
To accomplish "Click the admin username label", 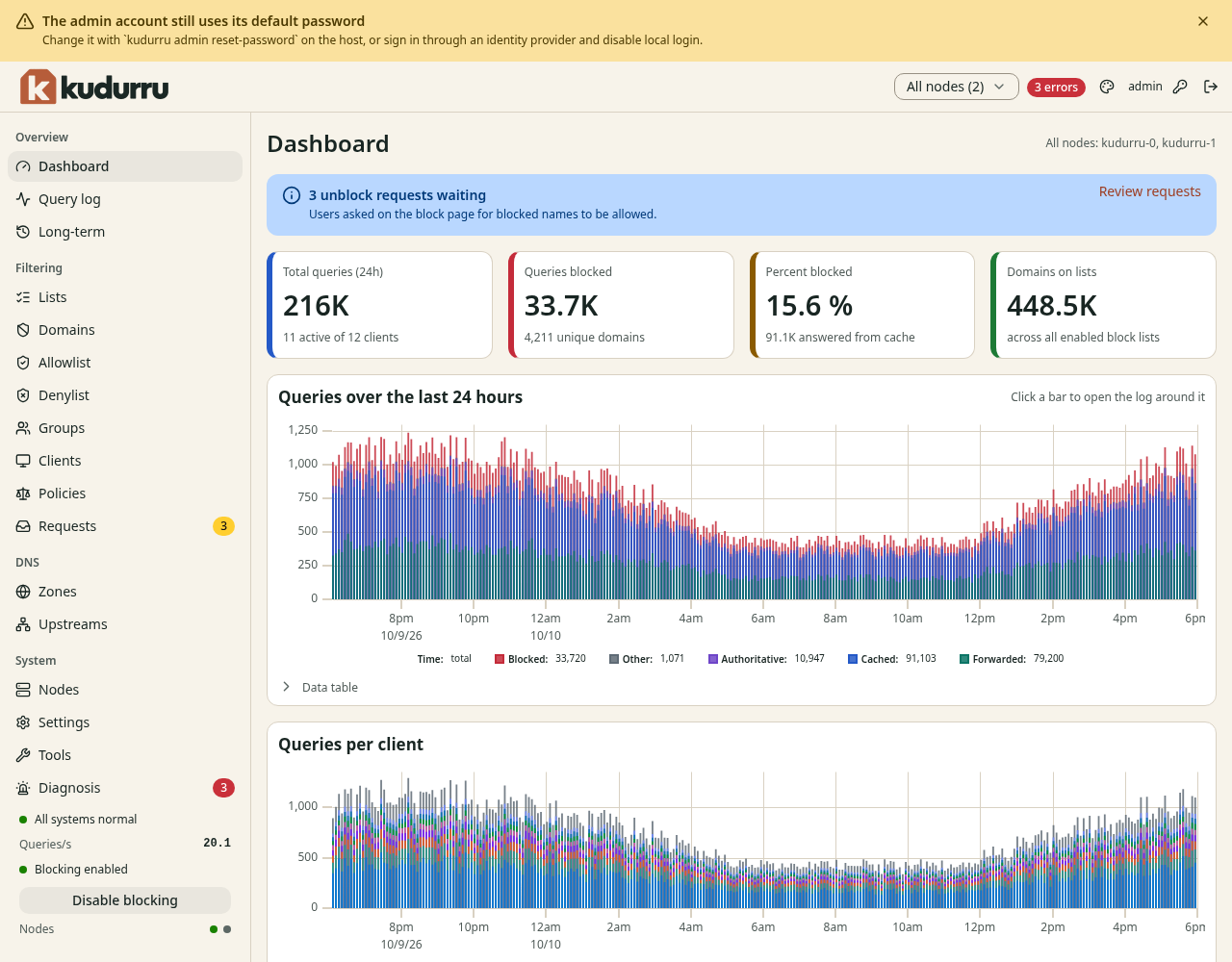I will point(1145,87).
